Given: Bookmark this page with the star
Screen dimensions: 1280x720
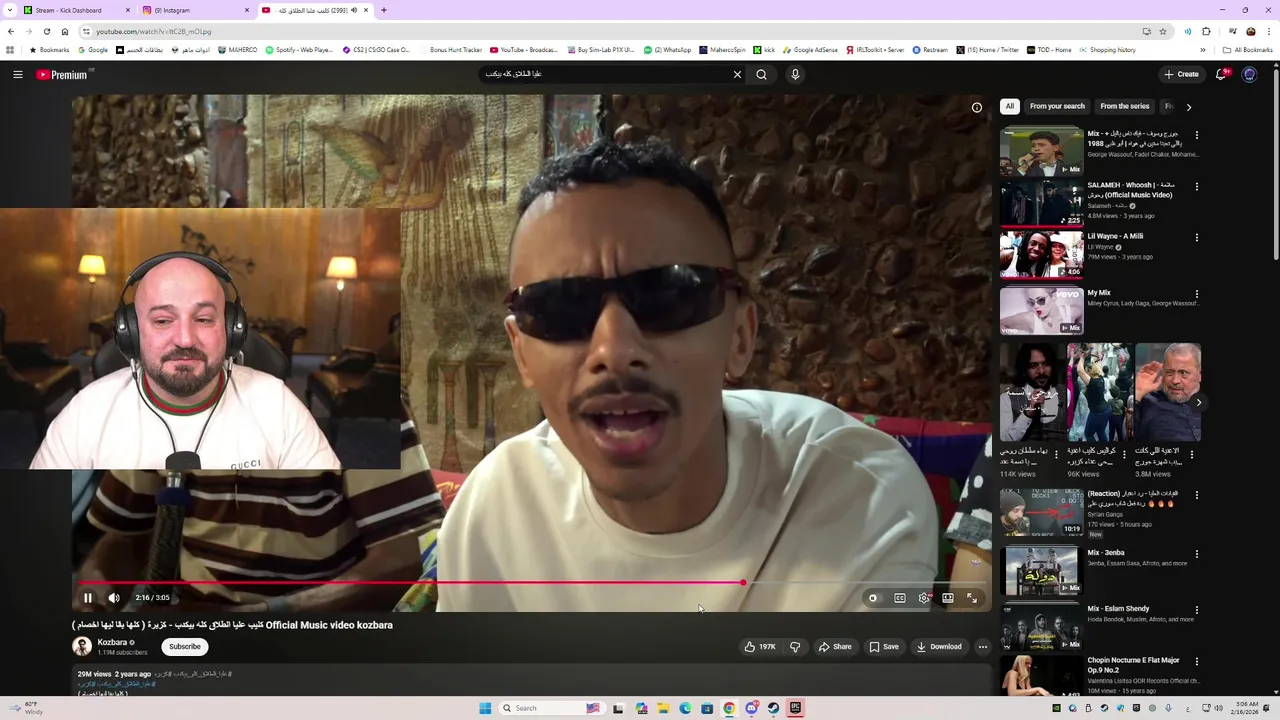Looking at the screenshot, I should pyautogui.click(x=1163, y=31).
